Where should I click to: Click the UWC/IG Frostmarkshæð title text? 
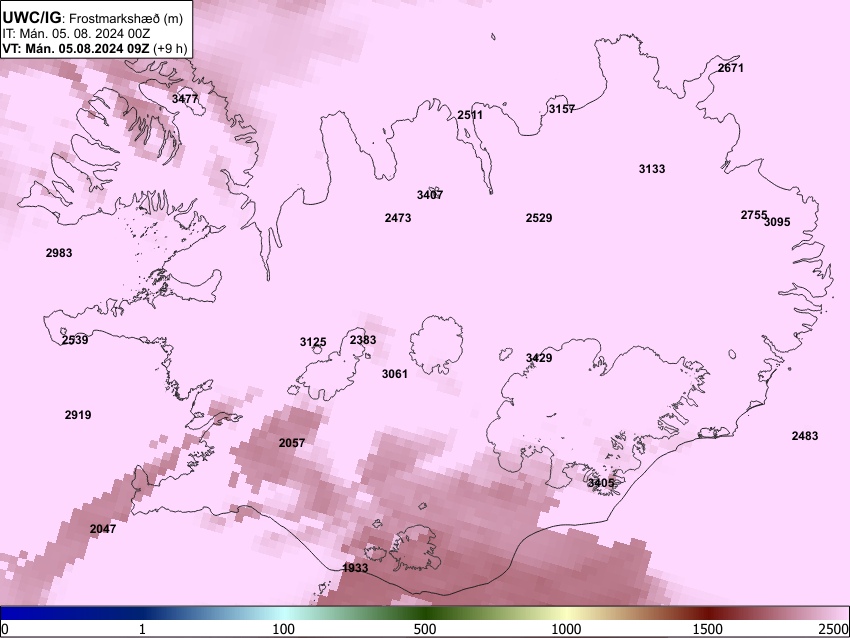coord(93,18)
